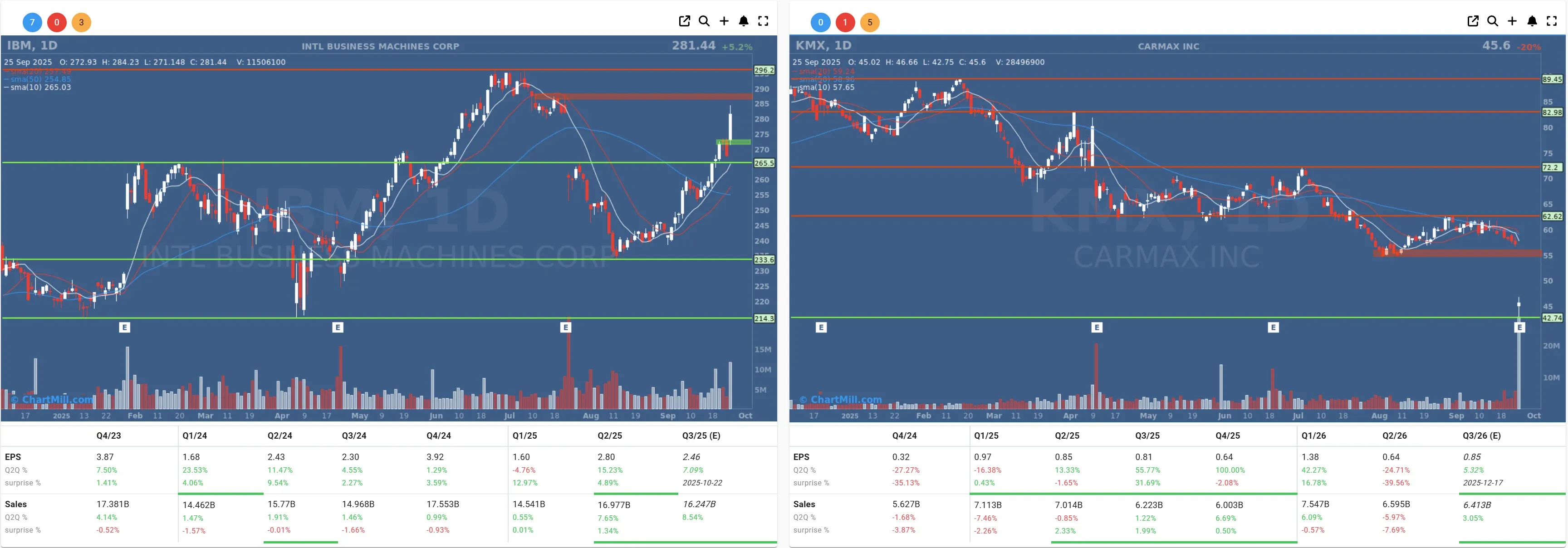The width and height of the screenshot is (1568, 548).
Task: Click IBM Q2/25 sales 16.977B
Action: pos(614,505)
